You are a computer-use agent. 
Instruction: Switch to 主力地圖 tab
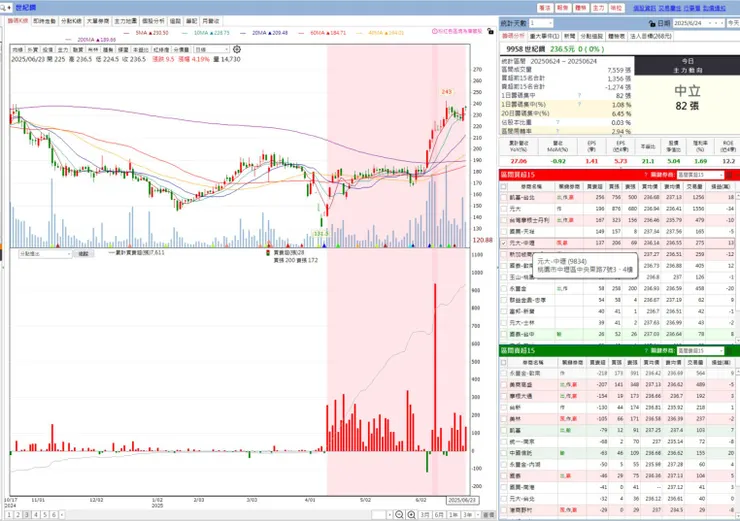point(126,21)
